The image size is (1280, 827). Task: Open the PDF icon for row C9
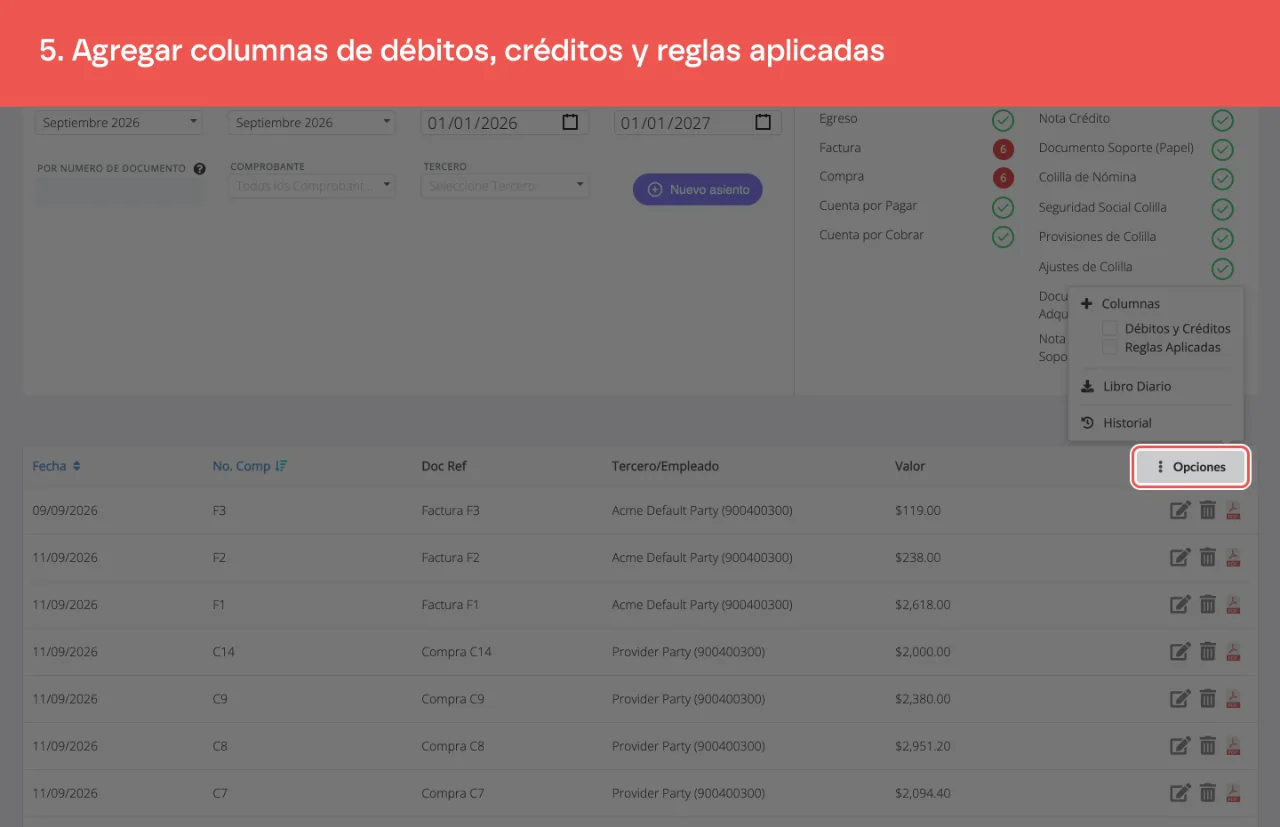(x=1234, y=698)
